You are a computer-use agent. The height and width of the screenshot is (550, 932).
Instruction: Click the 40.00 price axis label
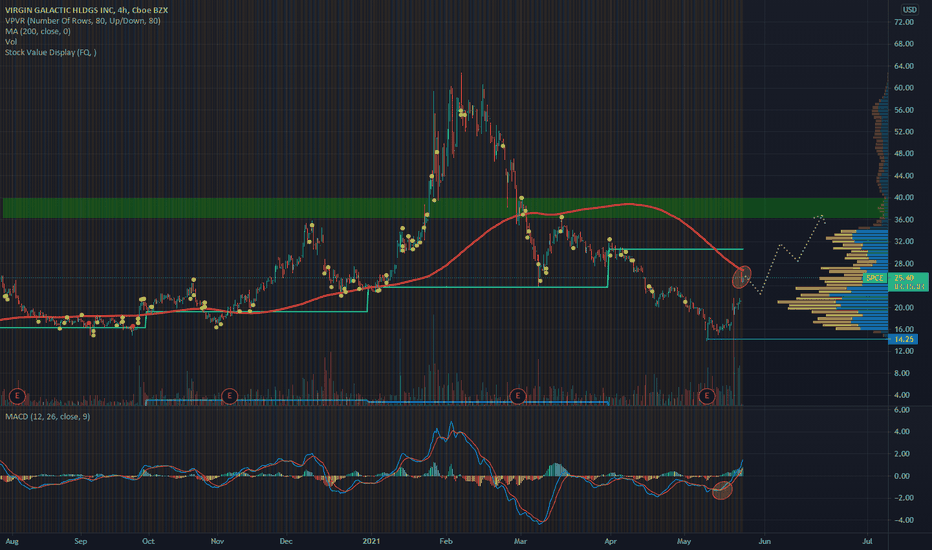tap(903, 197)
